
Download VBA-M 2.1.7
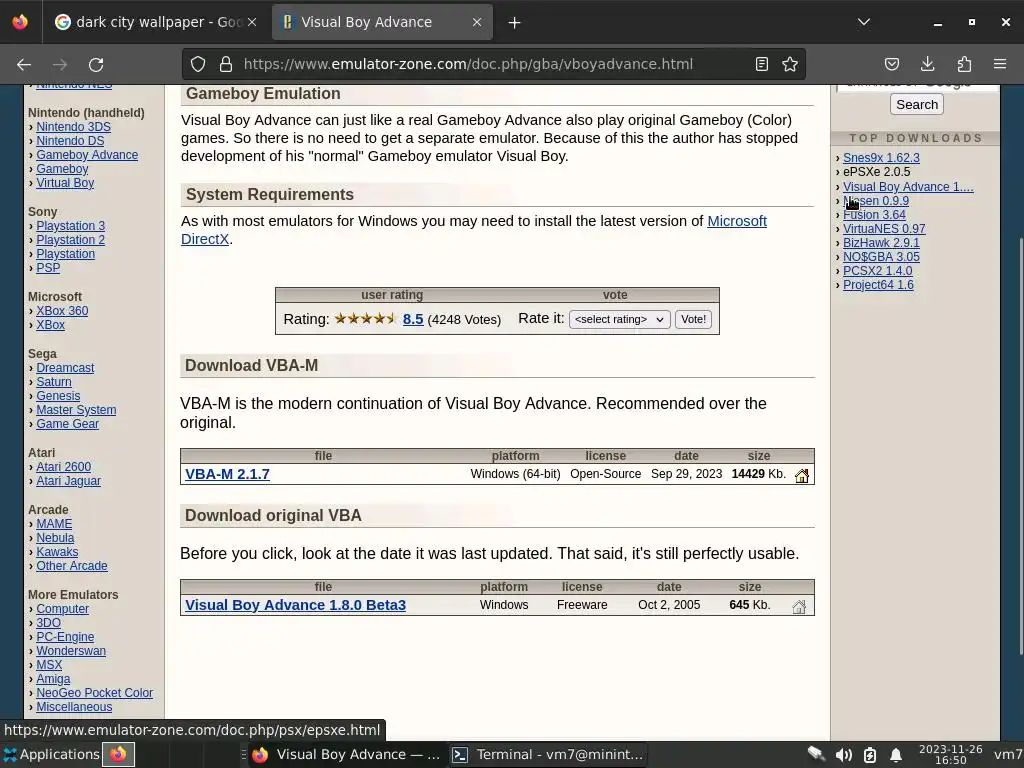(x=227, y=475)
